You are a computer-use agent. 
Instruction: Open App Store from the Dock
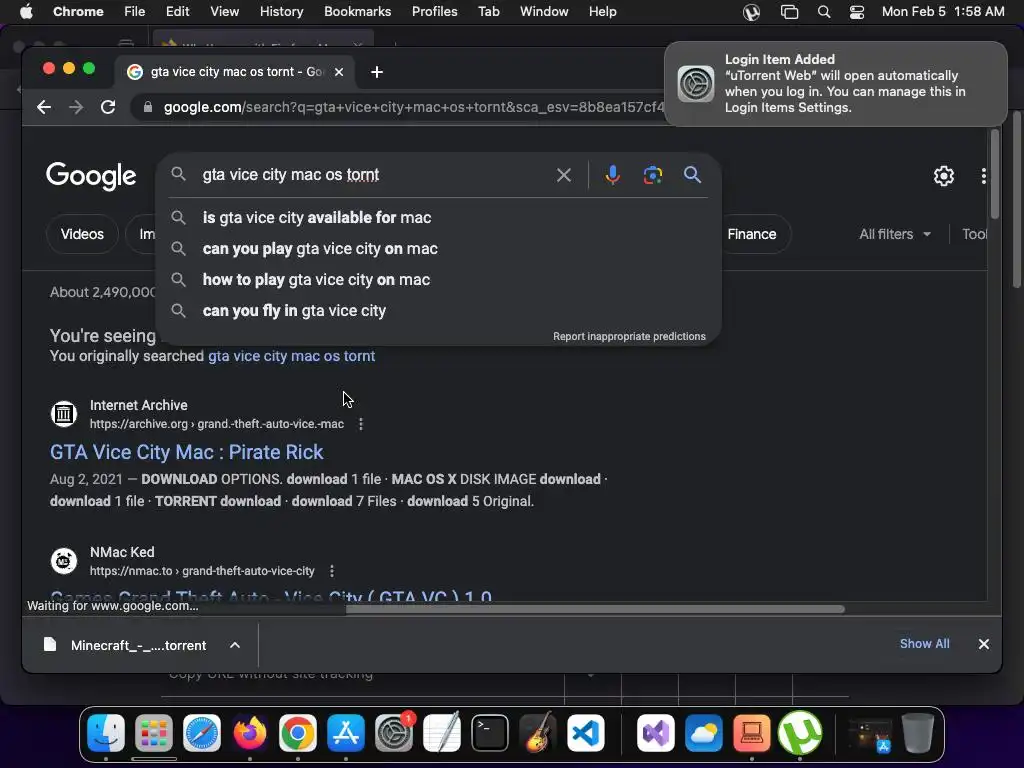[x=345, y=733]
